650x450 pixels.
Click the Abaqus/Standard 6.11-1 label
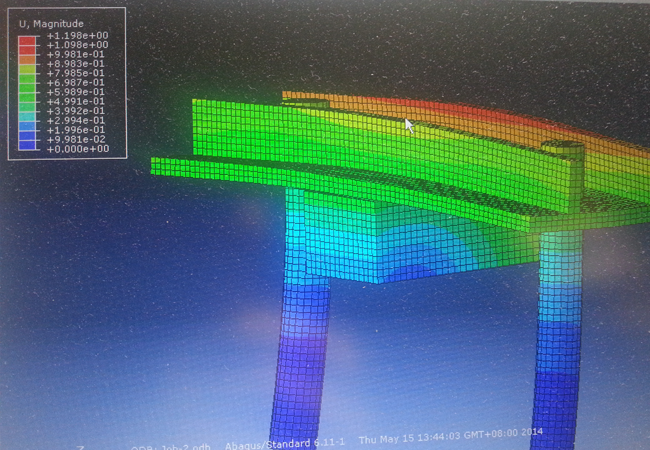285,444
